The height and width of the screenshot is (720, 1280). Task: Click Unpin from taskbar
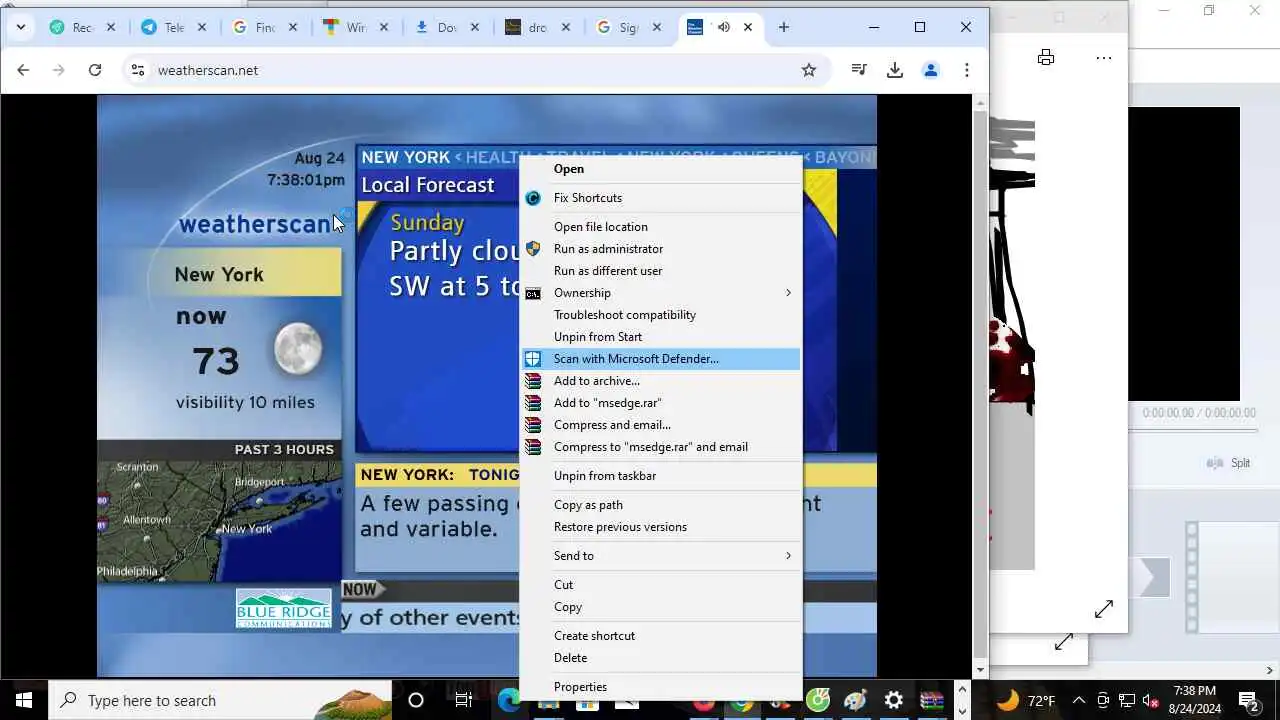click(605, 476)
